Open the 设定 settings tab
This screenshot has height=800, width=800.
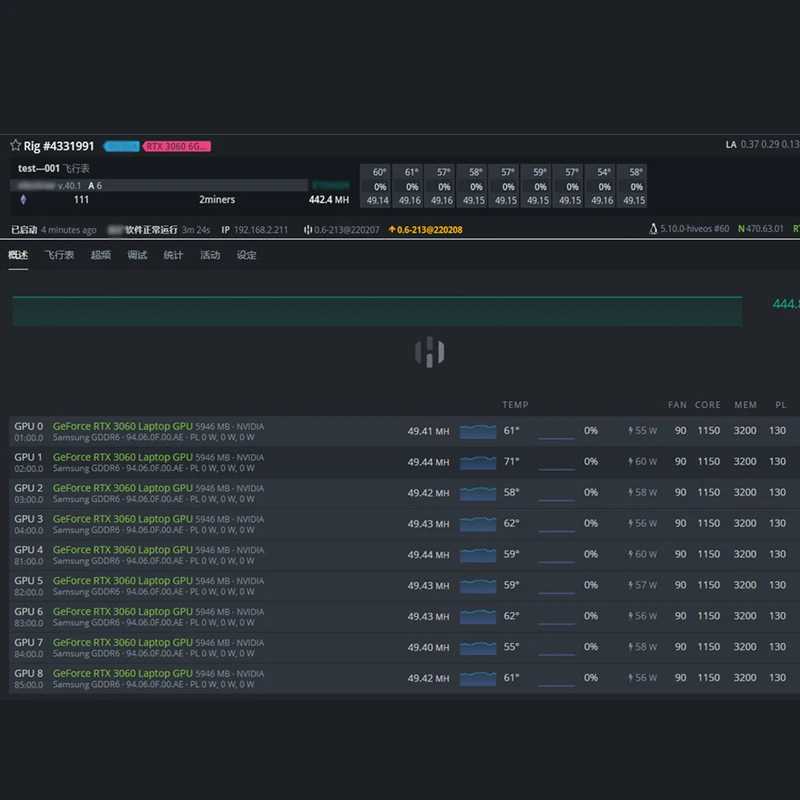coord(246,255)
